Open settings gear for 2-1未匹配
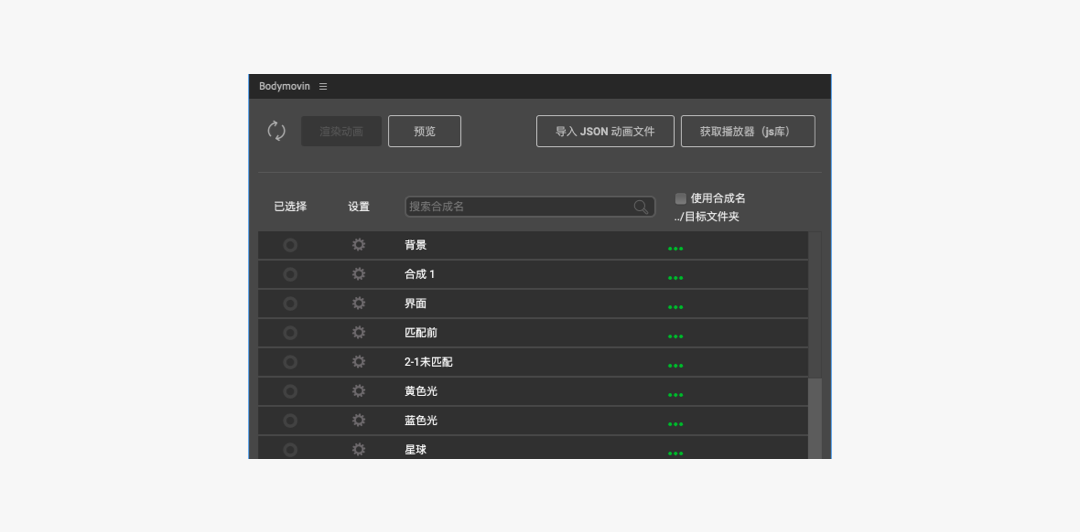 [x=358, y=362]
